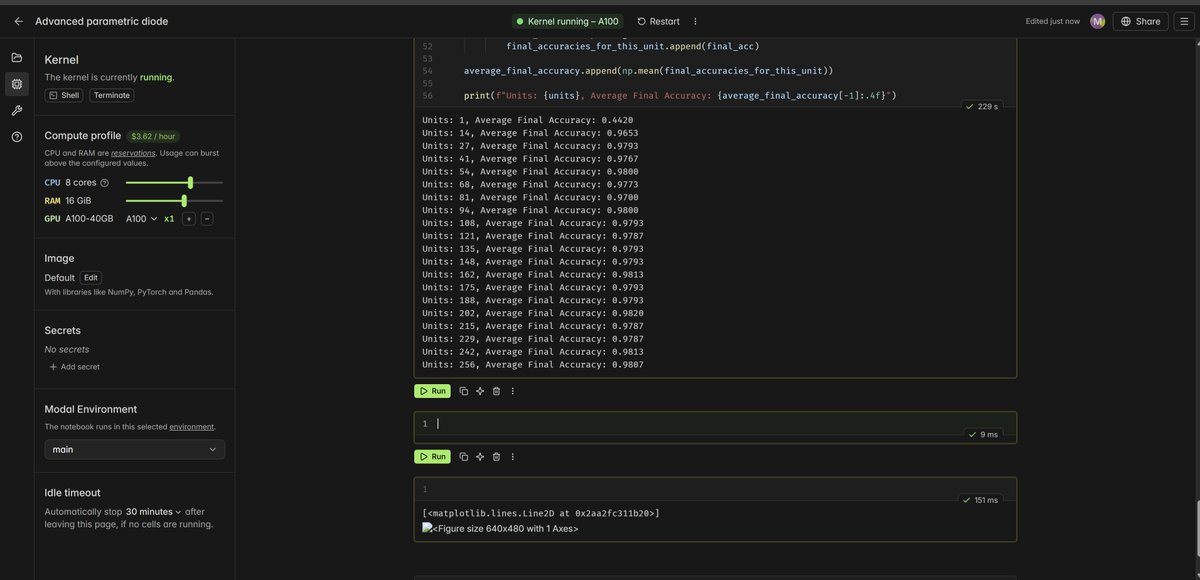Viewport: 1200px width, 580px height.
Task: Click the Edited just now label
Action: click(x=1053, y=21)
